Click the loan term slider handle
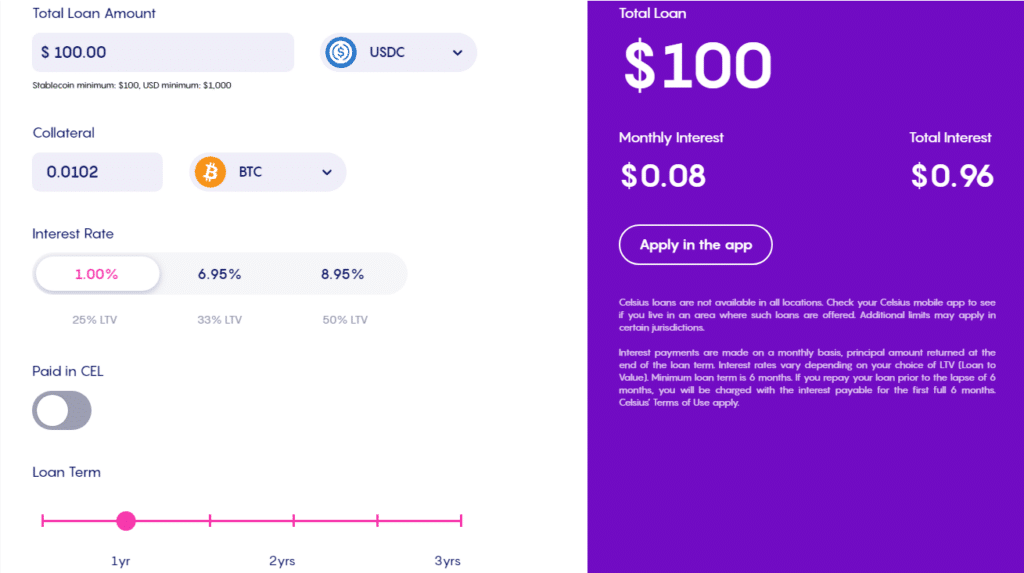Screen dimensions: 1024x573 click(126, 521)
